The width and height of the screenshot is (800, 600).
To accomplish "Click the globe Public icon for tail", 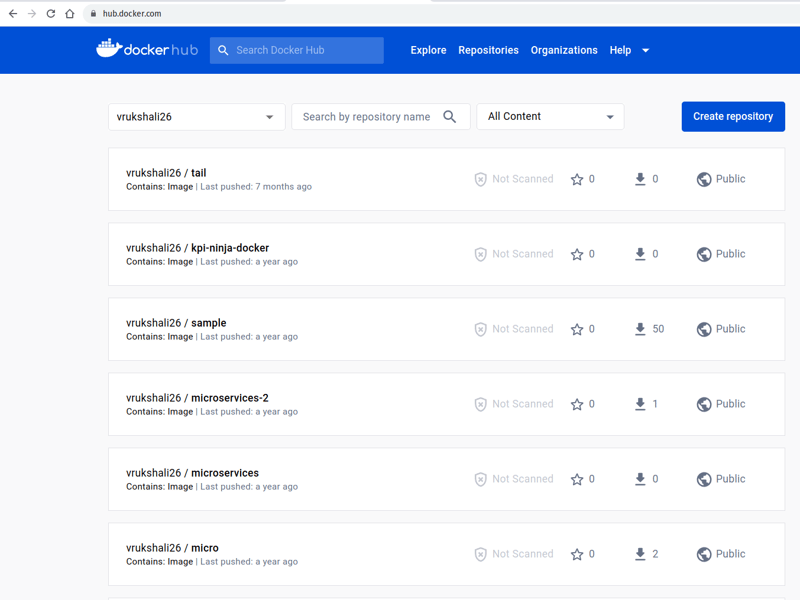I will [704, 179].
